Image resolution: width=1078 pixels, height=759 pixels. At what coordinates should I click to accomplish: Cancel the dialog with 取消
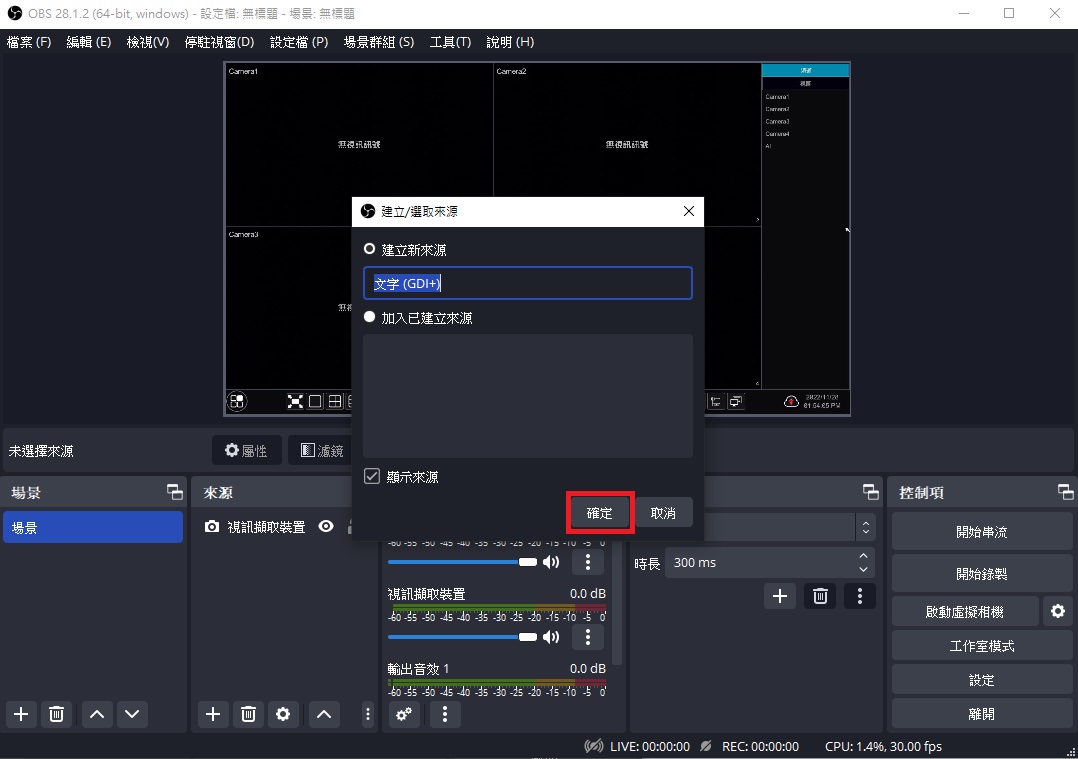point(663,513)
